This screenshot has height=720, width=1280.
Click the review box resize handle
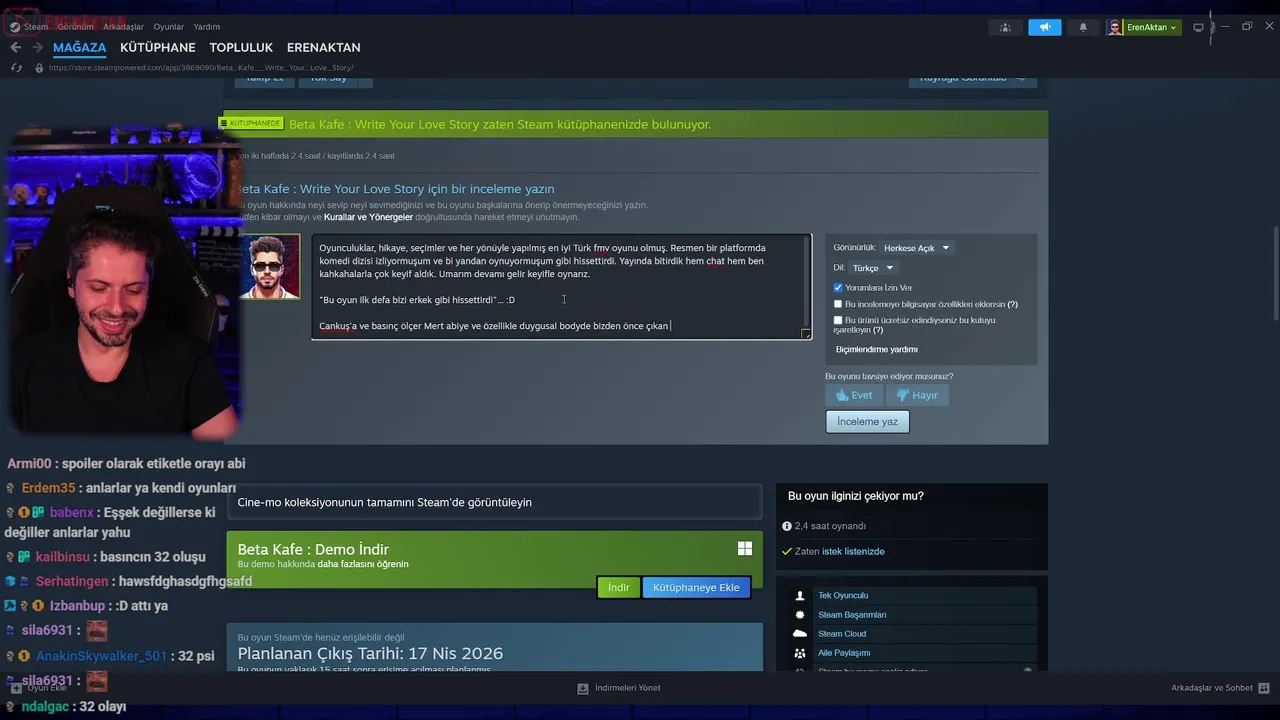806,334
